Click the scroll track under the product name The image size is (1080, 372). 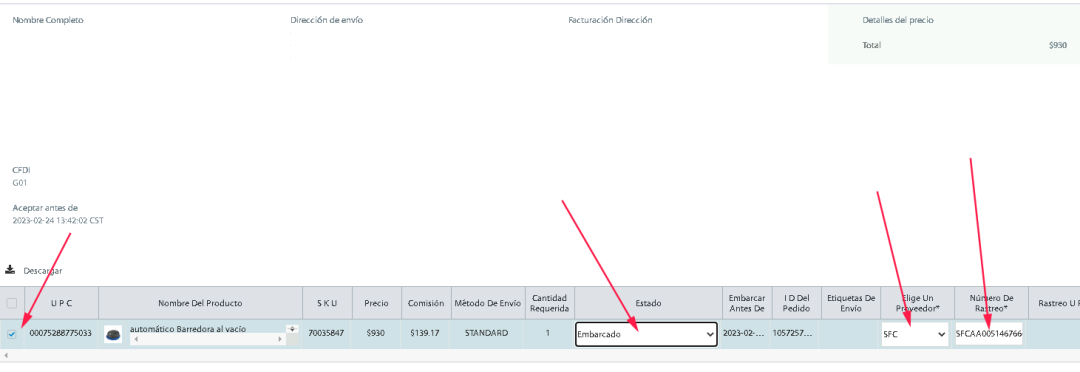click(207, 340)
